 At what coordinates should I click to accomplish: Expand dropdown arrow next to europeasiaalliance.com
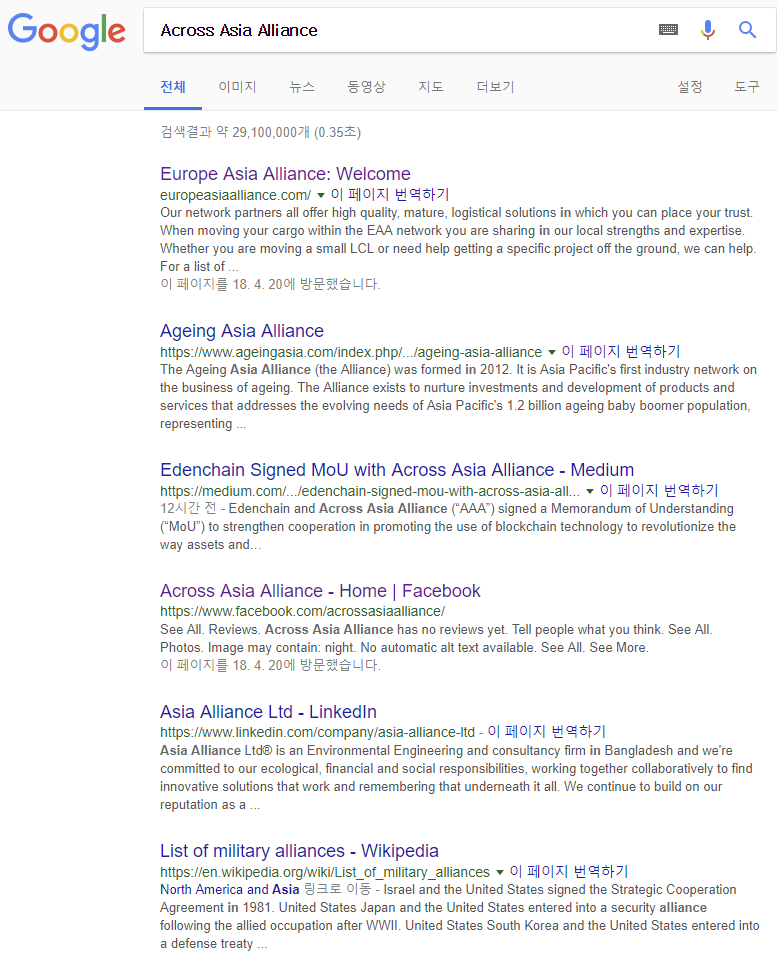(321, 195)
